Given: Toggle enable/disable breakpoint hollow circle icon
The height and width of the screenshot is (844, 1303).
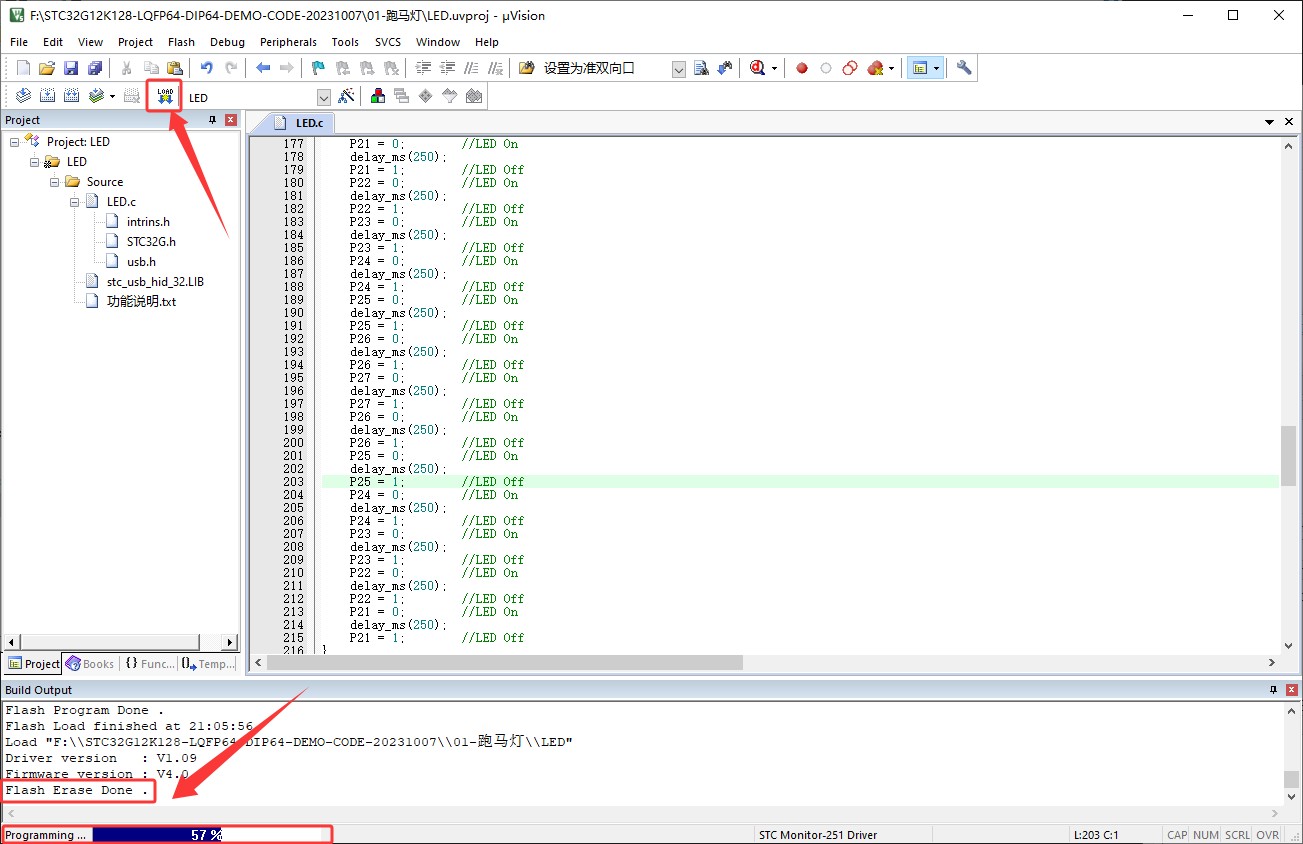Looking at the screenshot, I should pyautogui.click(x=825, y=68).
